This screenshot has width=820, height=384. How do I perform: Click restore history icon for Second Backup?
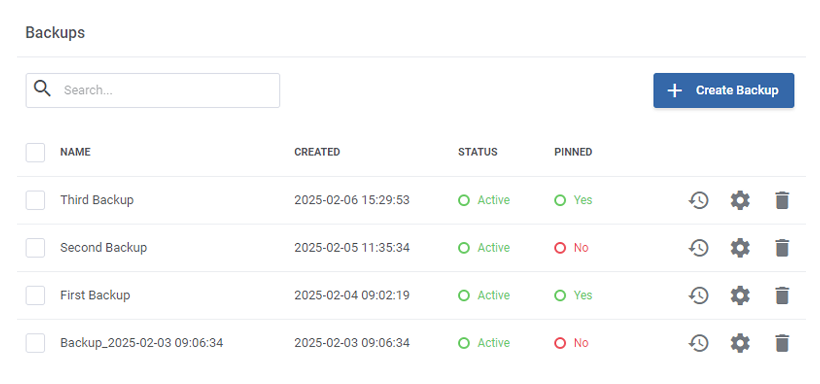click(698, 247)
